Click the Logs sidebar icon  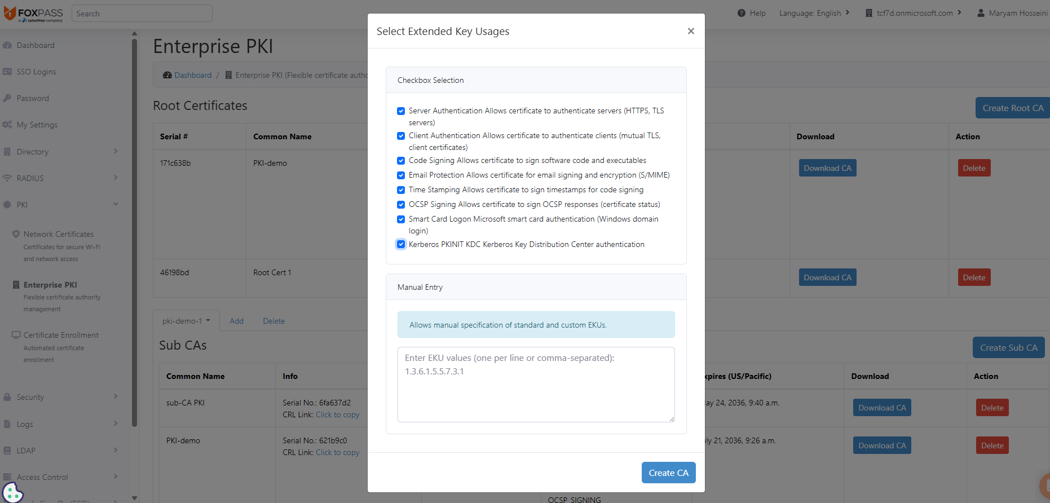coord(7,424)
